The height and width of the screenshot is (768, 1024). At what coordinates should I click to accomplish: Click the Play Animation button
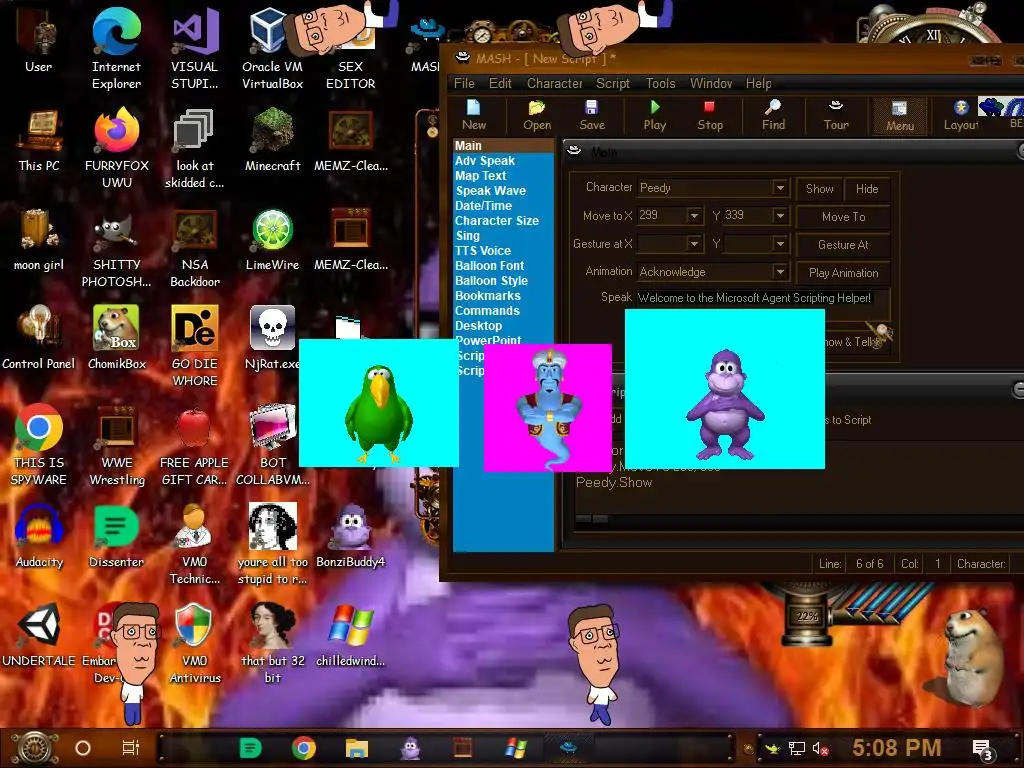[843, 273]
